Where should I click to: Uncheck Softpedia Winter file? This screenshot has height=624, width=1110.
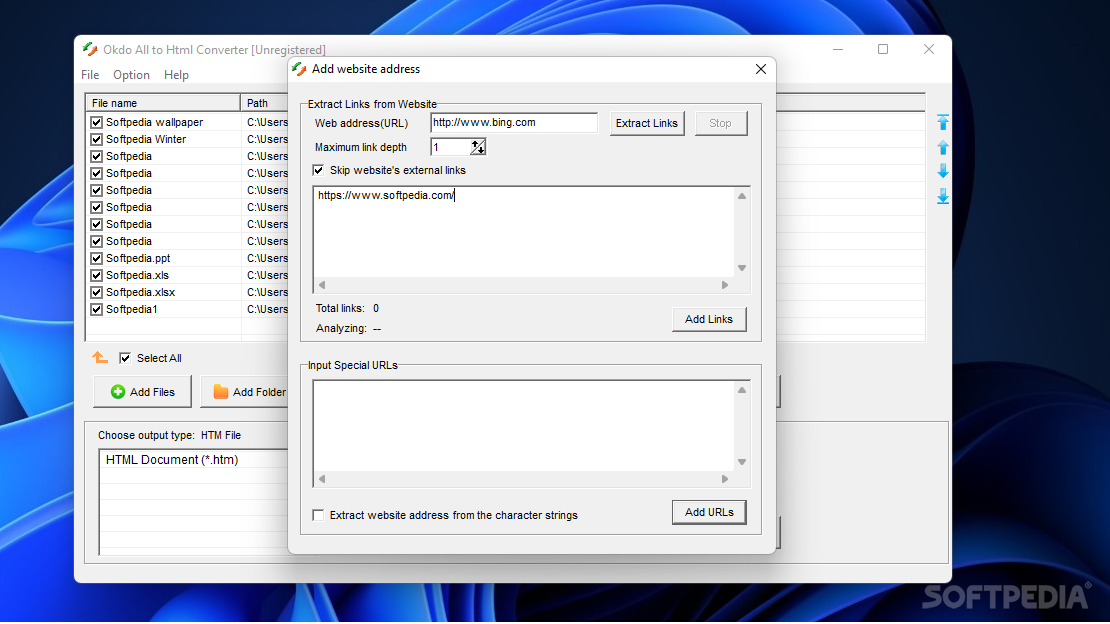pos(97,140)
